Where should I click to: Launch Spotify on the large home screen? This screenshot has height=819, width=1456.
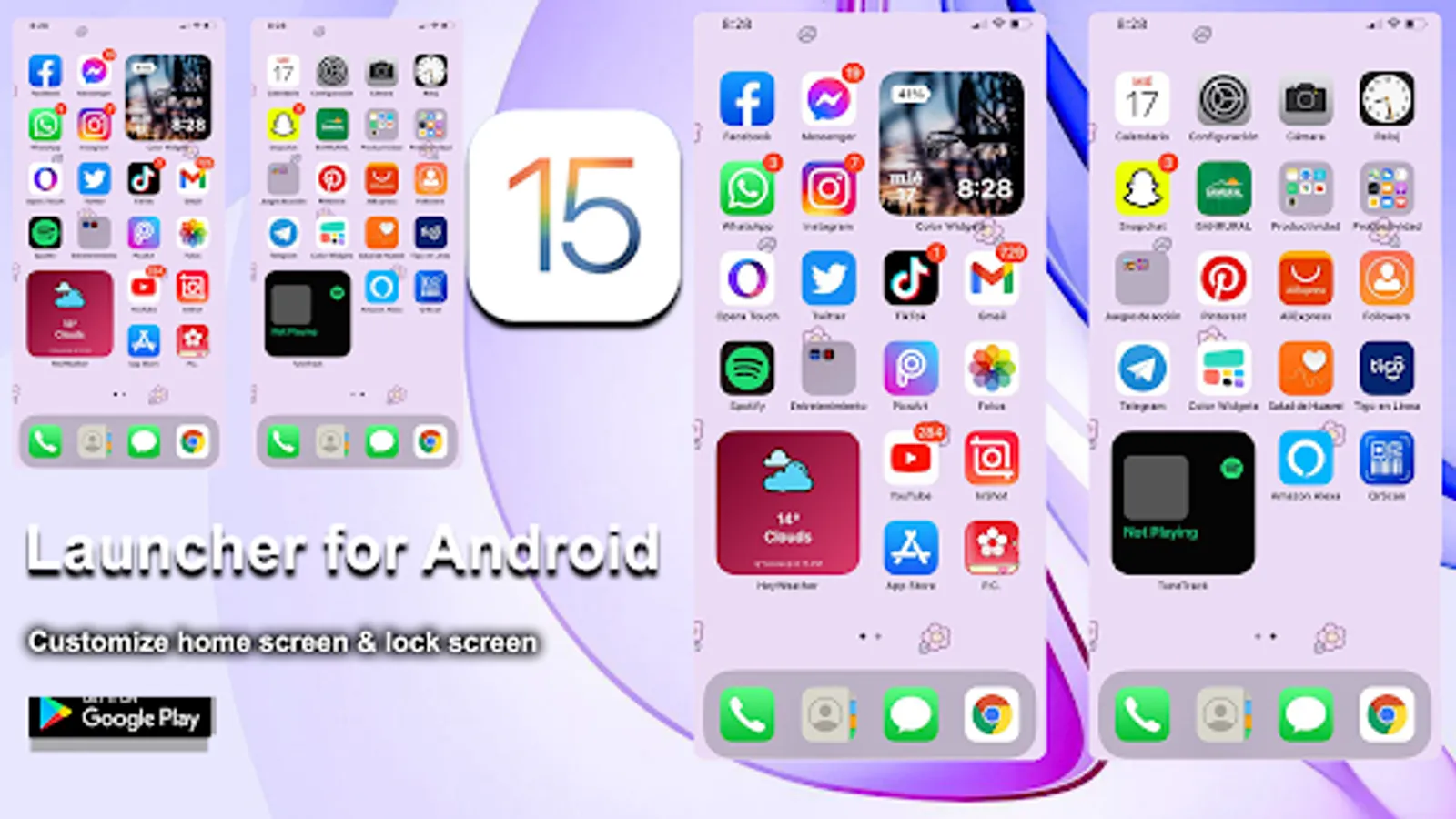tap(747, 369)
